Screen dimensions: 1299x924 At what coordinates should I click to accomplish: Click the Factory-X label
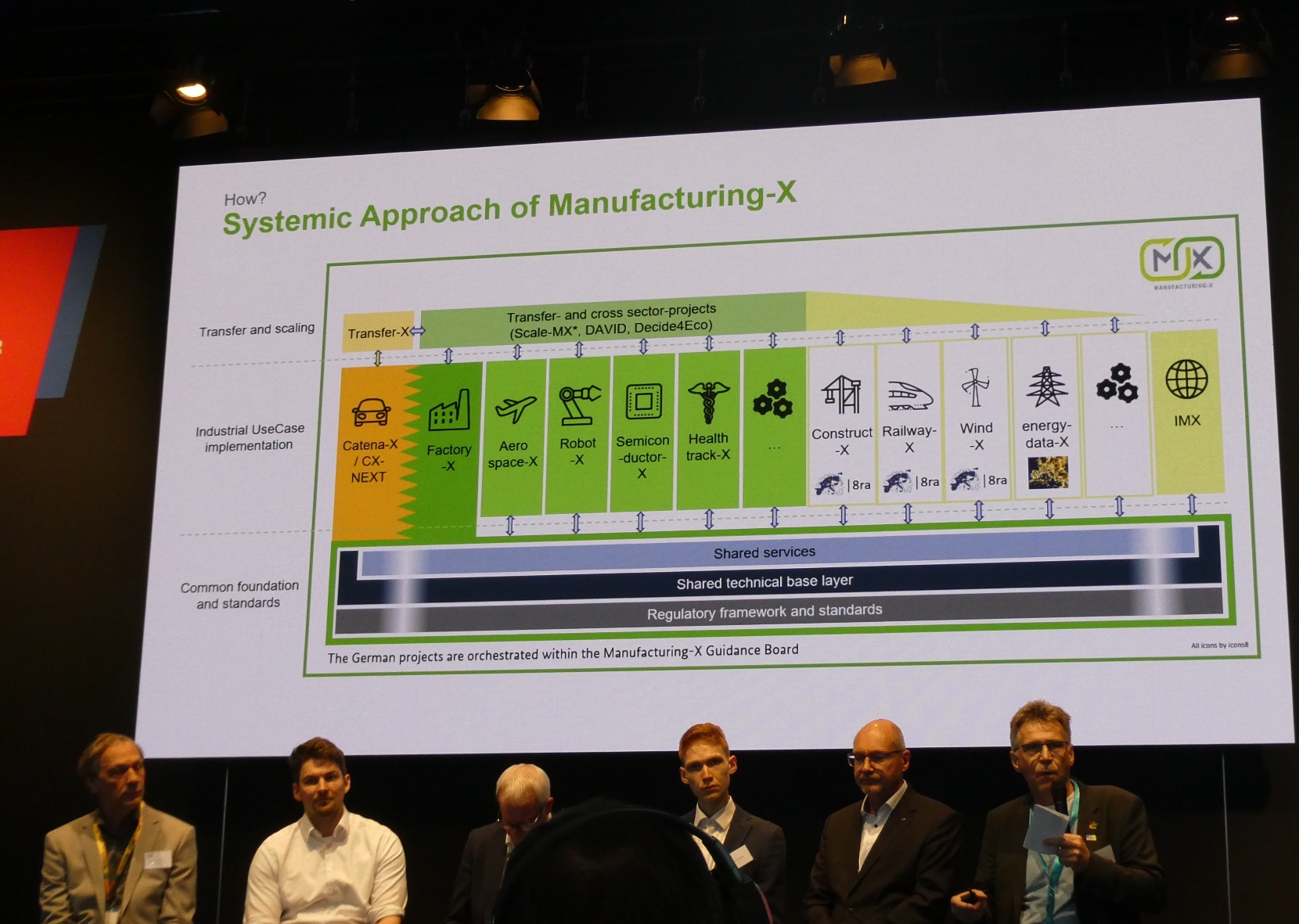tap(448, 458)
